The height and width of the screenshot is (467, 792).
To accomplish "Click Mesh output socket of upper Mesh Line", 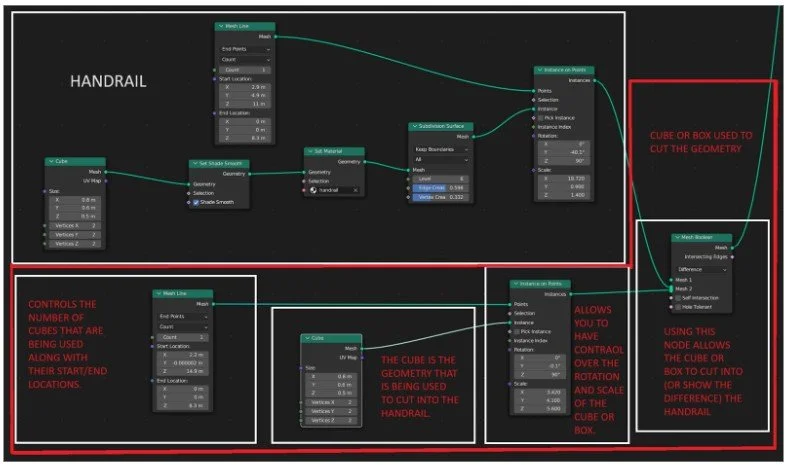I will [x=275, y=36].
